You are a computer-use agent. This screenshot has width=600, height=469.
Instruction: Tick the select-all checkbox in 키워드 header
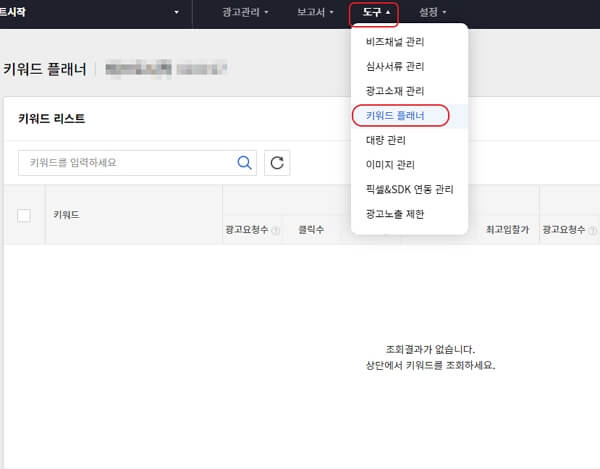click(24, 215)
